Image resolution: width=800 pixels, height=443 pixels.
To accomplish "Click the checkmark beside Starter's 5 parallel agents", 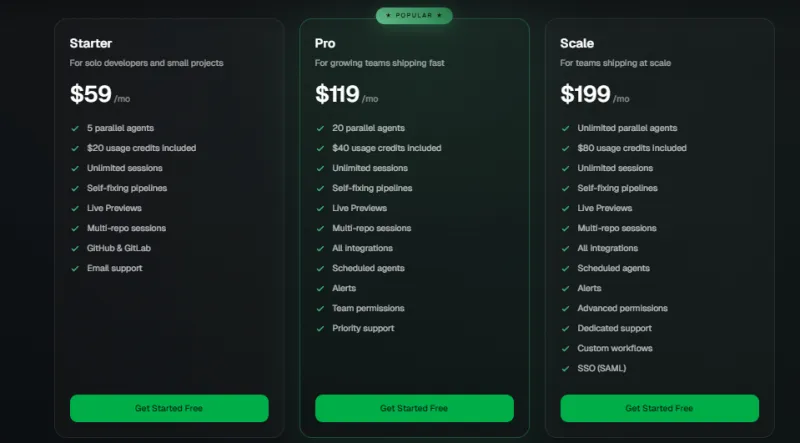I will pyautogui.click(x=75, y=128).
